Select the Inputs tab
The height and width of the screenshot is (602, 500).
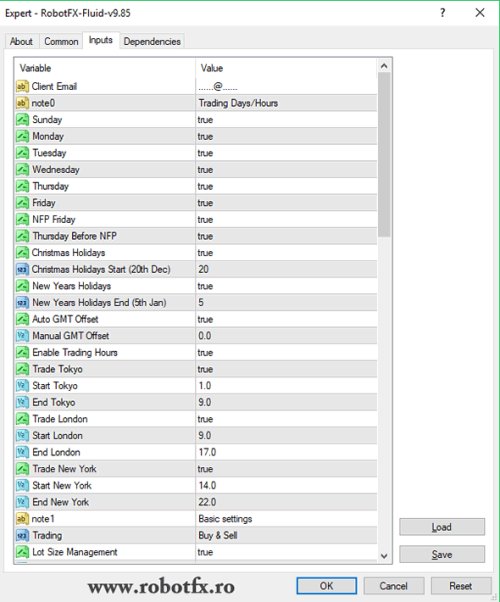click(101, 40)
